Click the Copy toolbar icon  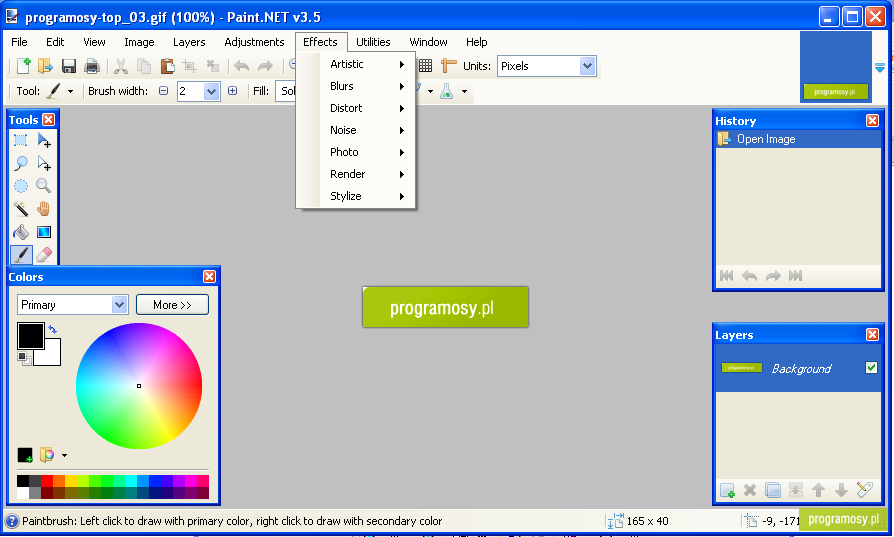(144, 66)
